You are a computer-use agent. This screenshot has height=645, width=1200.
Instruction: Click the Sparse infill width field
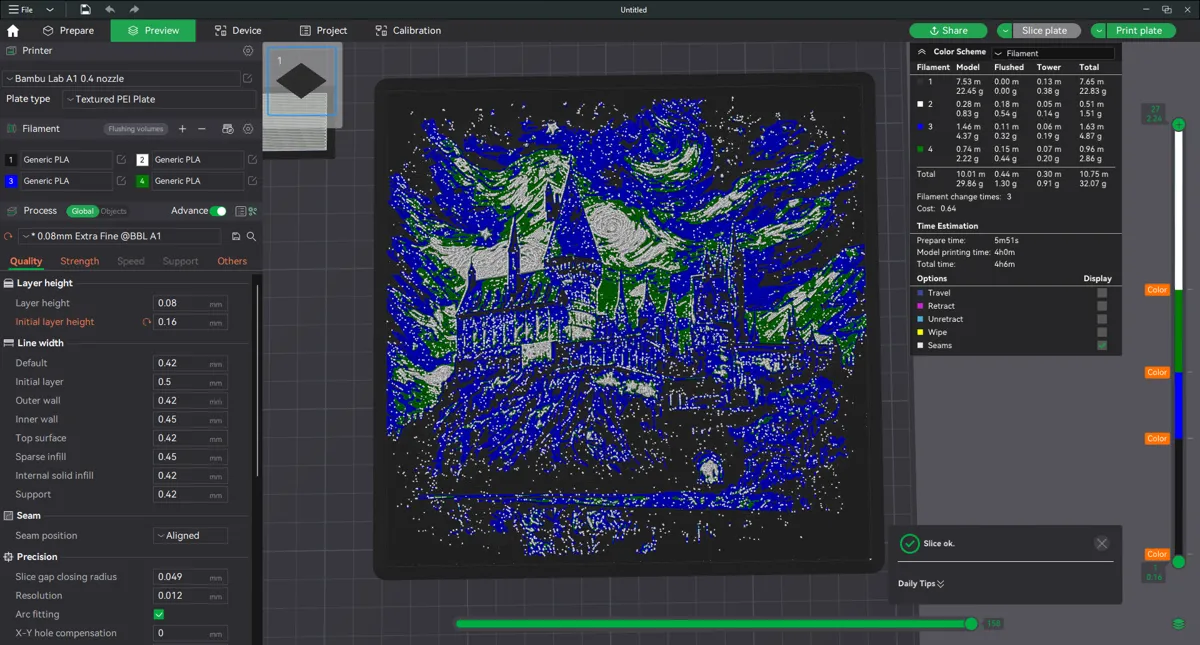pyautogui.click(x=190, y=457)
